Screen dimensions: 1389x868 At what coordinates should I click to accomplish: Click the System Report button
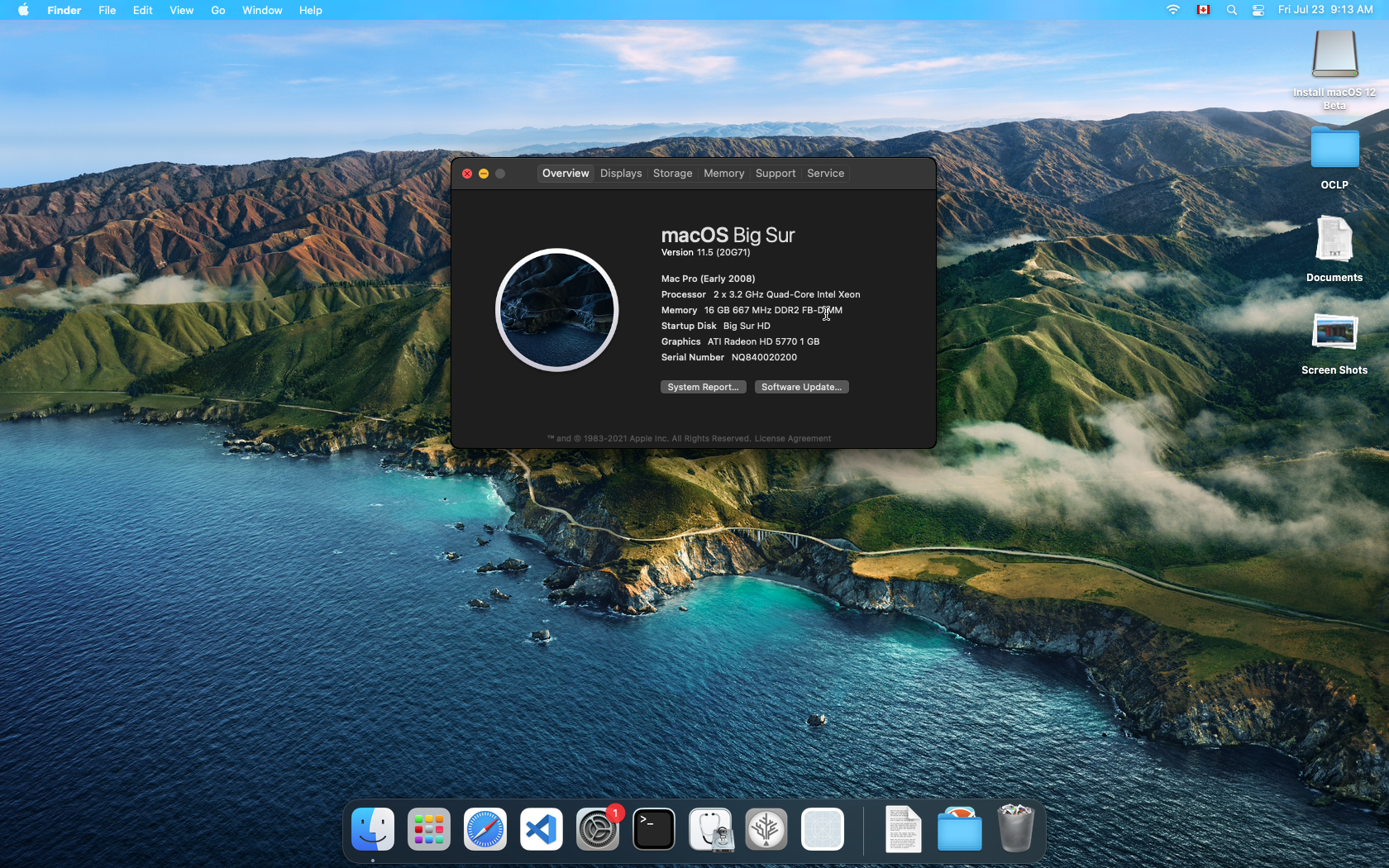tap(703, 387)
